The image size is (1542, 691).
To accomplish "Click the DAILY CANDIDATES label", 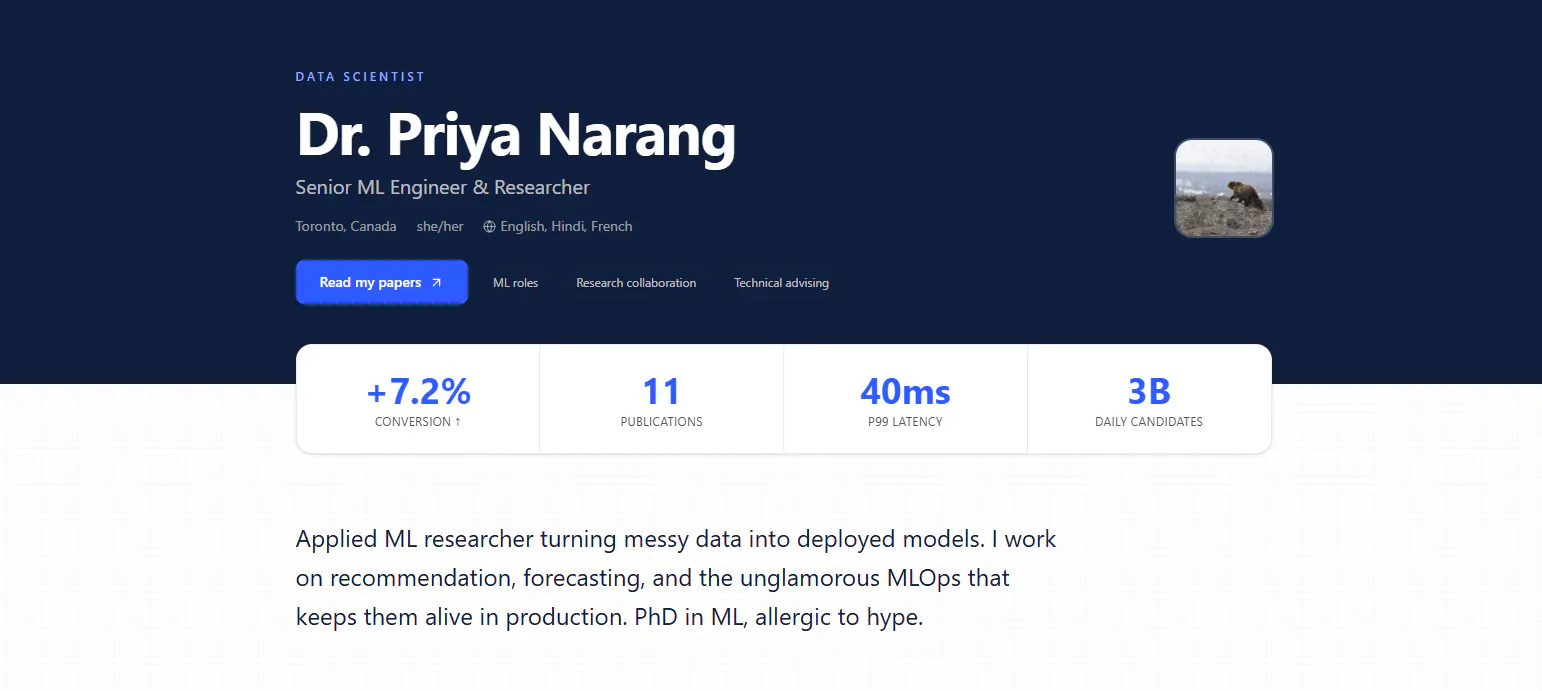I will [x=1149, y=422].
